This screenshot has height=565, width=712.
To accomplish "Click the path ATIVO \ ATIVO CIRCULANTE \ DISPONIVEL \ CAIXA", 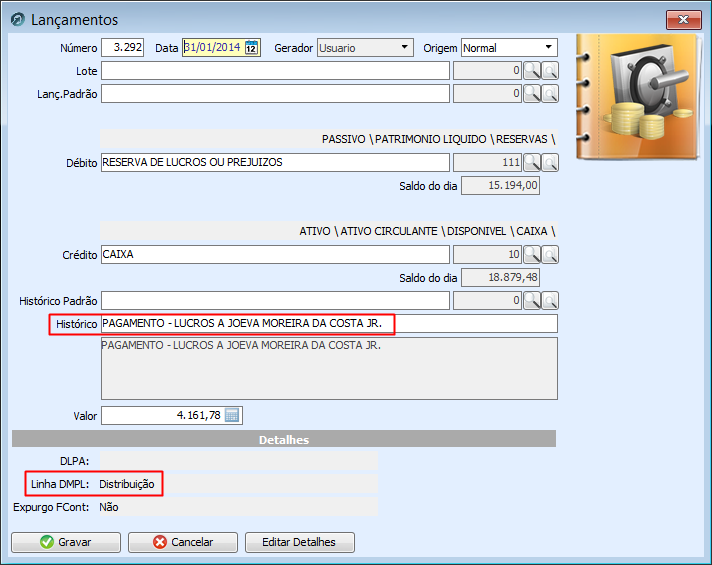I will tap(427, 231).
